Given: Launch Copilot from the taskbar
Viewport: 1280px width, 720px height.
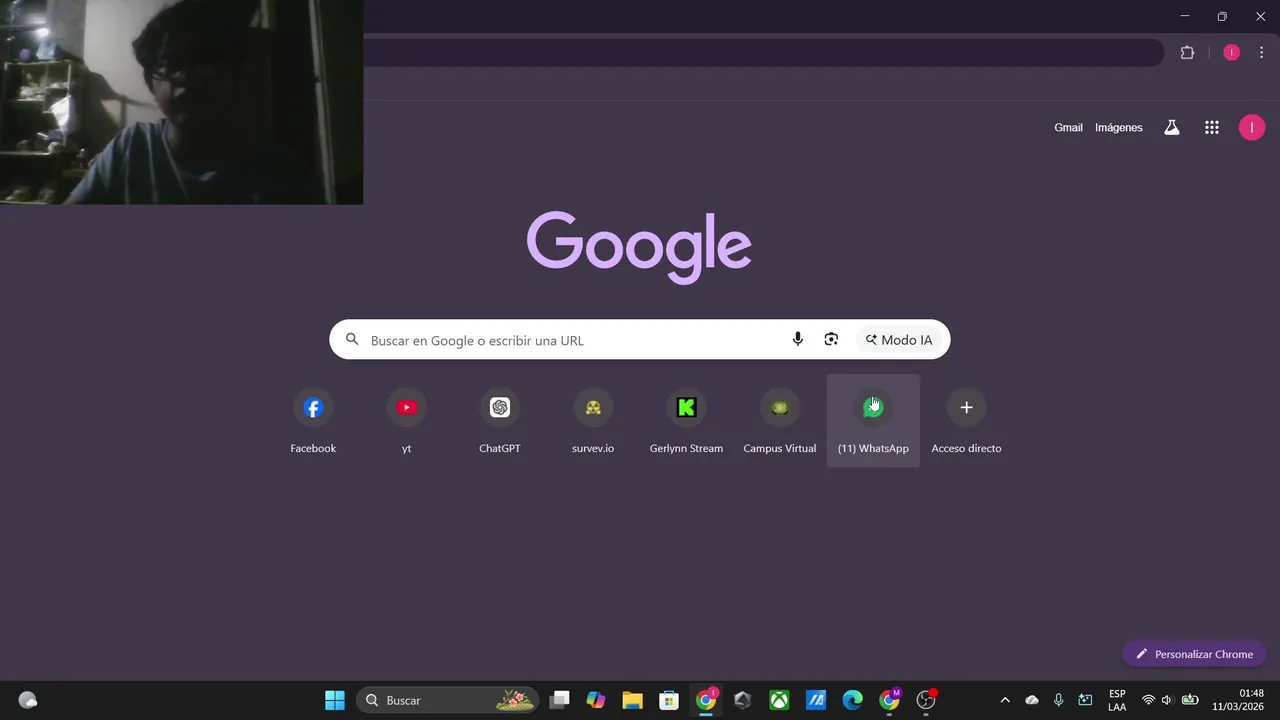Looking at the screenshot, I should tap(596, 700).
